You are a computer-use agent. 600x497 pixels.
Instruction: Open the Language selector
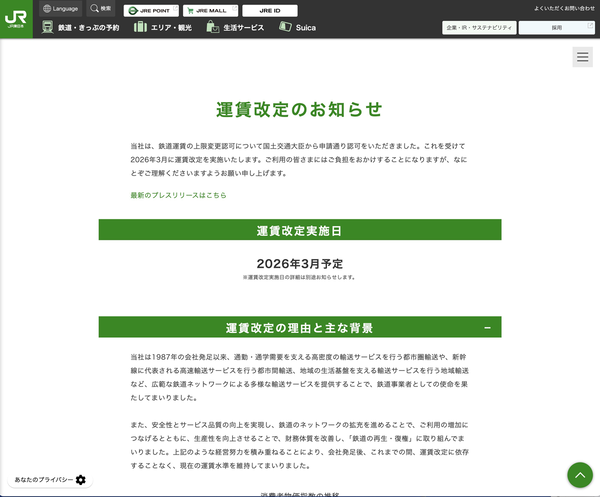(x=60, y=9)
